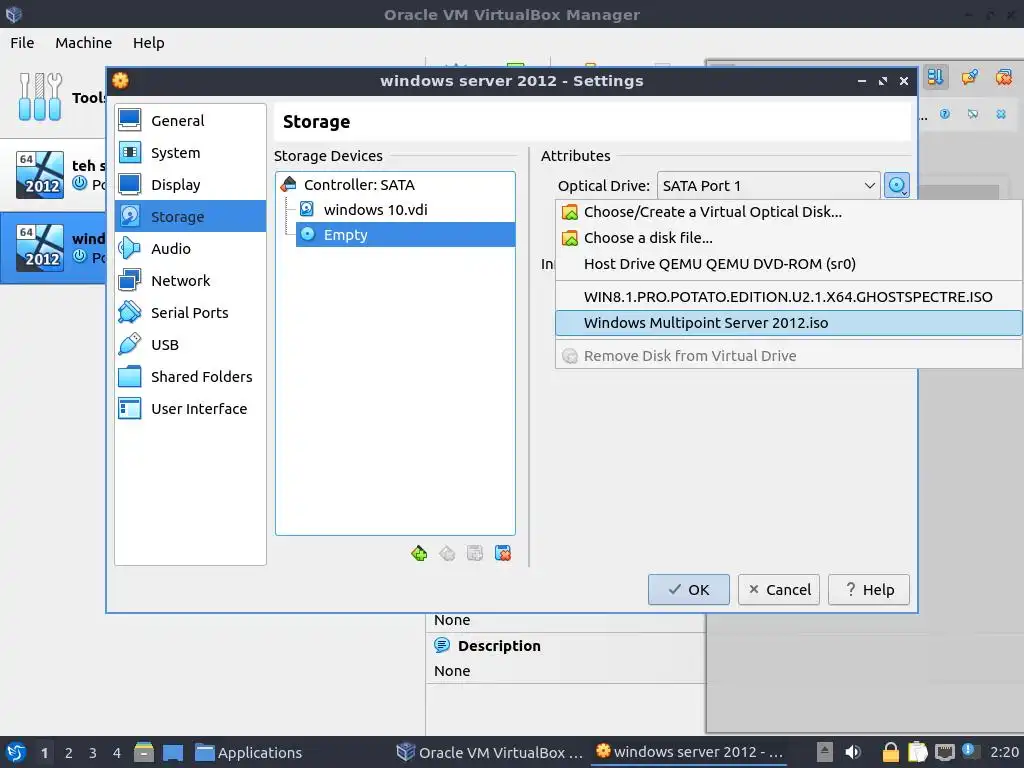1024x768 pixels.
Task: Click the clipboard manager tray icon
Action: tap(918, 752)
